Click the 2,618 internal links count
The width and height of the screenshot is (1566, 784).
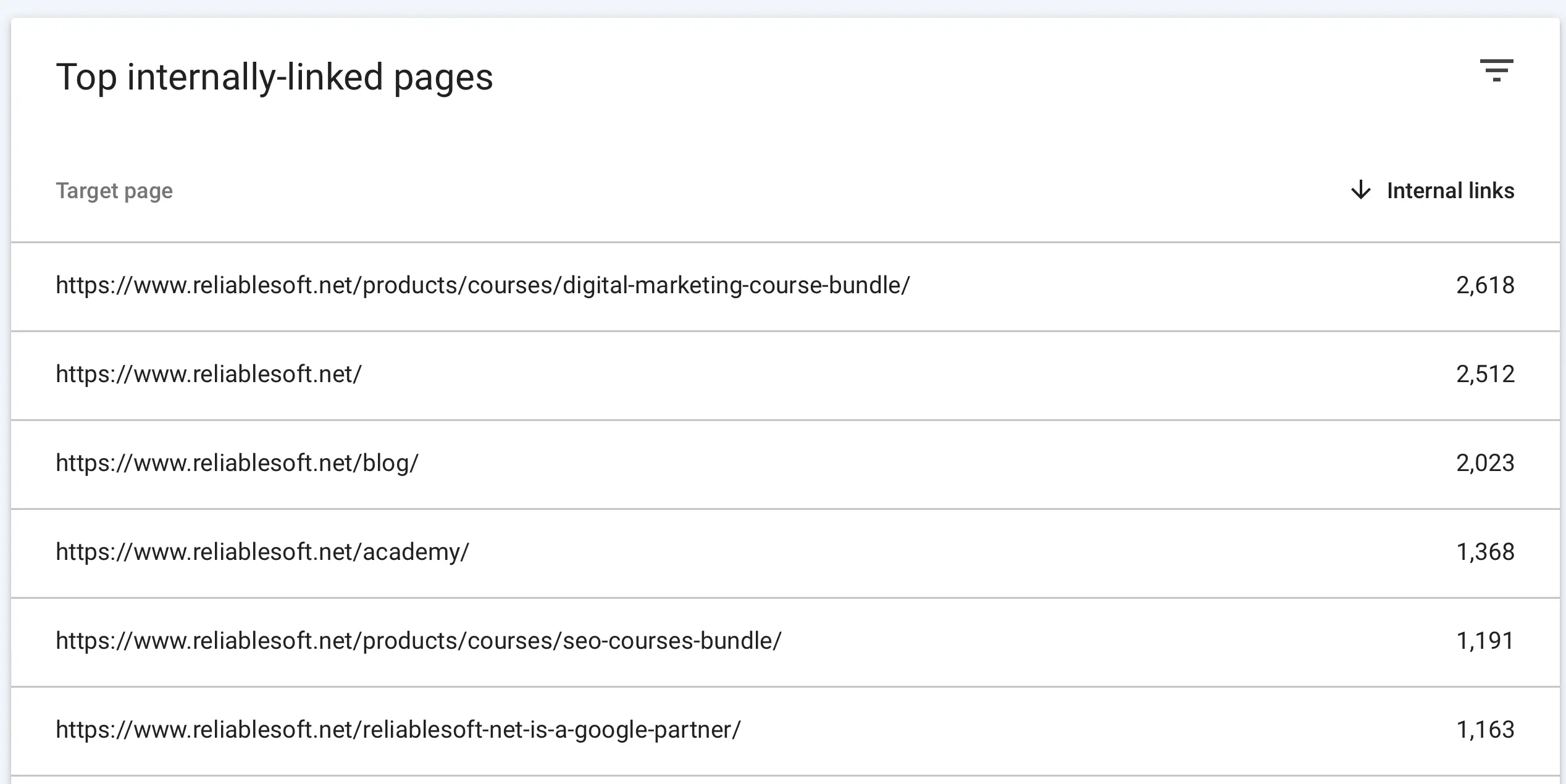(x=1484, y=285)
